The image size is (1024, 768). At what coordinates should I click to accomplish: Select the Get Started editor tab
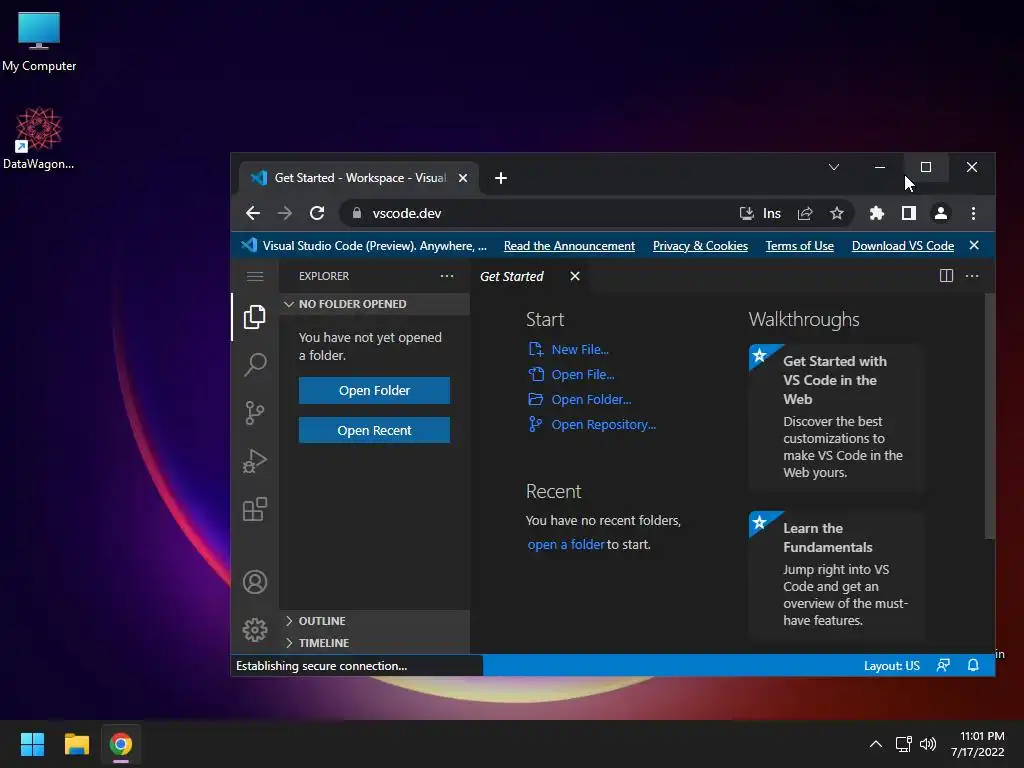(x=511, y=276)
